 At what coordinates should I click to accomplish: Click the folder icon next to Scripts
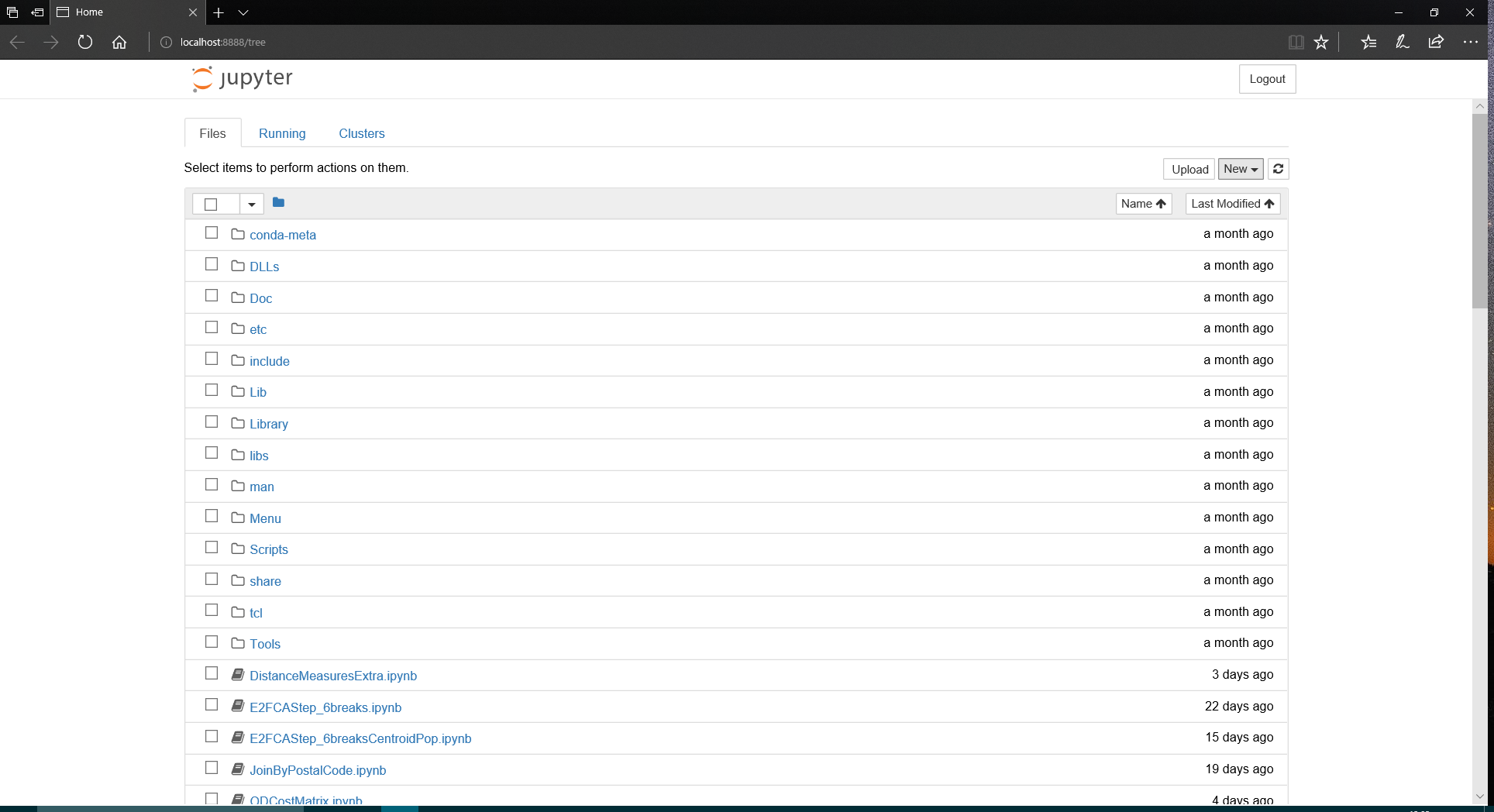[x=237, y=547]
